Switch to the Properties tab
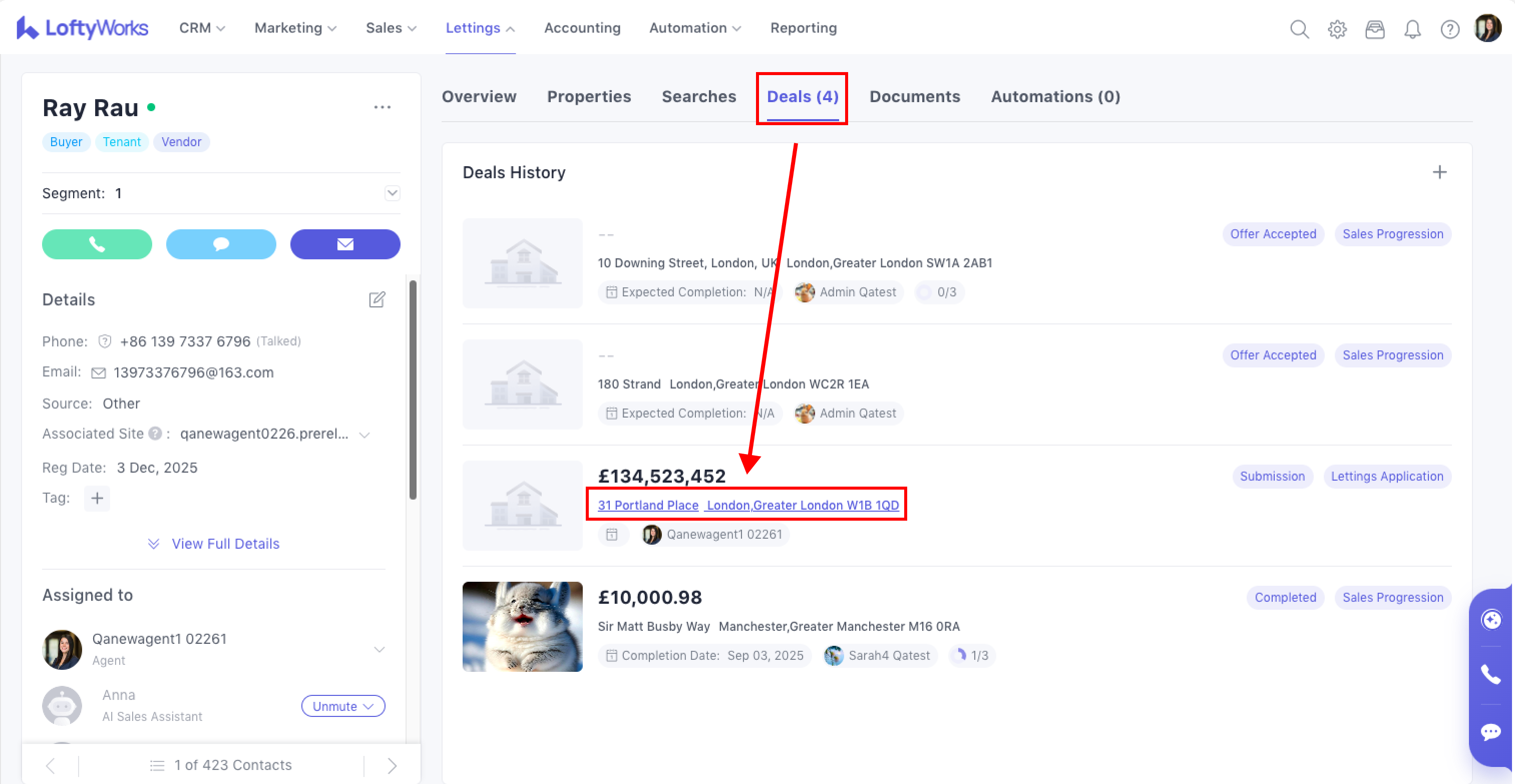The image size is (1515, 784). point(589,97)
